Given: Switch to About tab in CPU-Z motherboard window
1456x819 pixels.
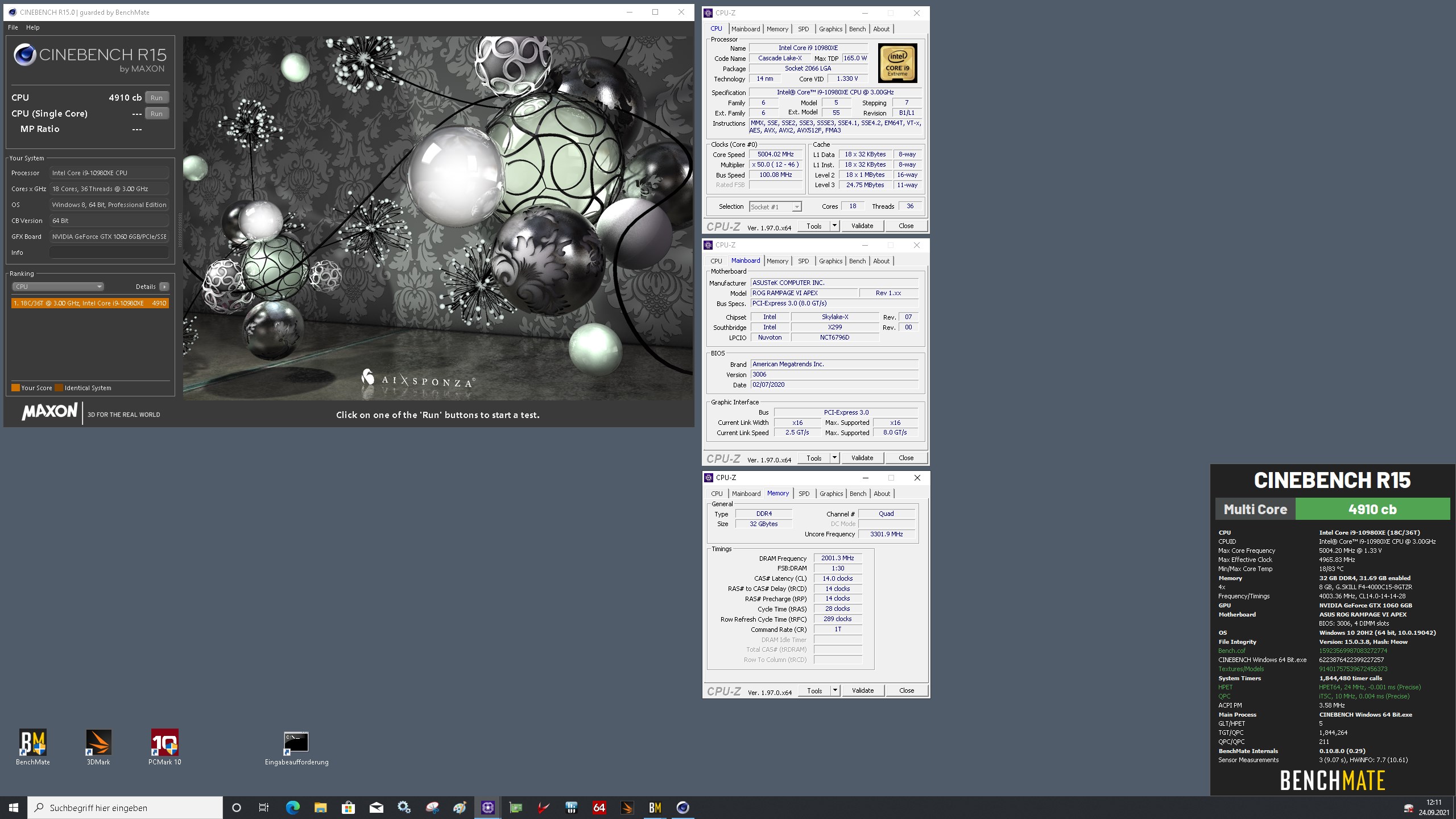Looking at the screenshot, I should [881, 261].
